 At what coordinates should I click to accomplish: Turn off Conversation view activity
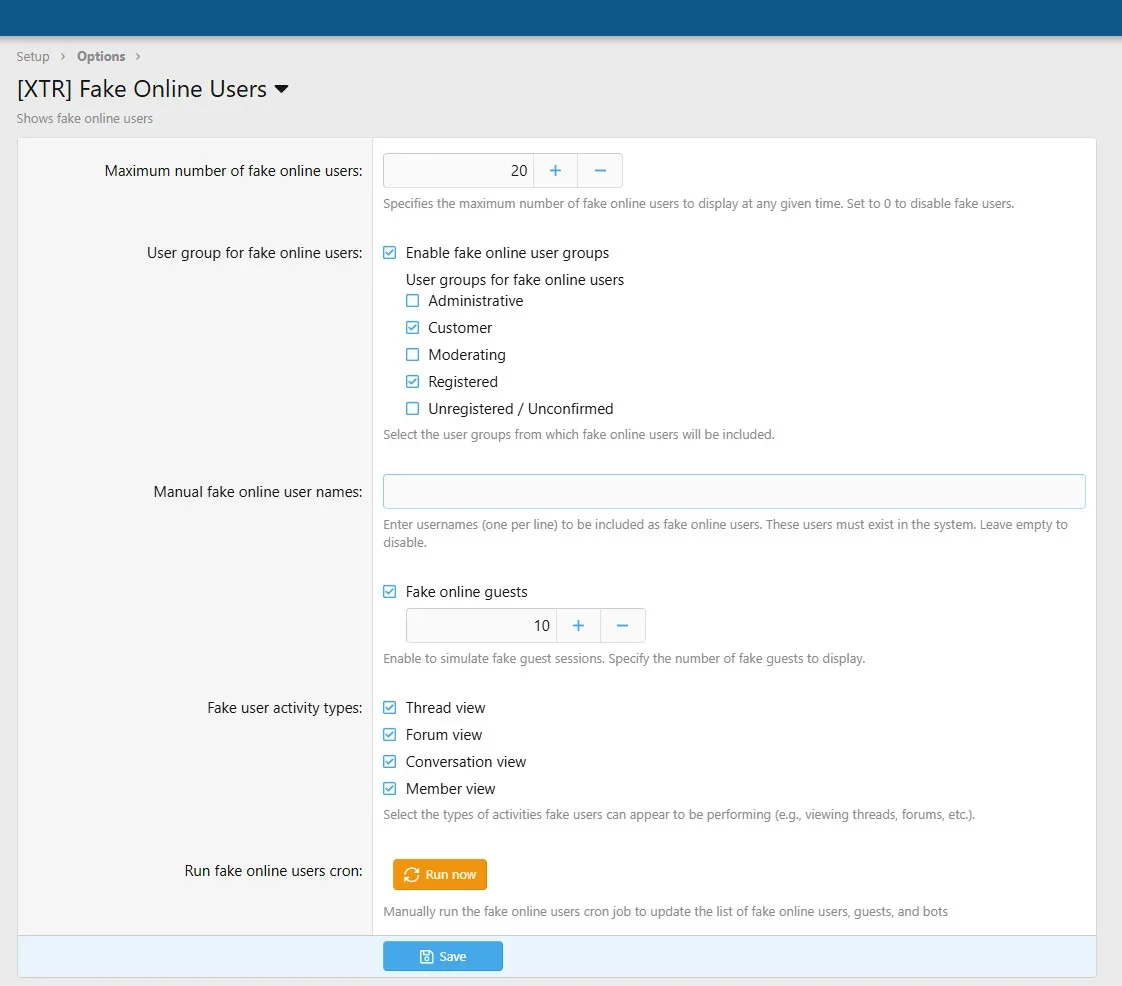click(390, 762)
